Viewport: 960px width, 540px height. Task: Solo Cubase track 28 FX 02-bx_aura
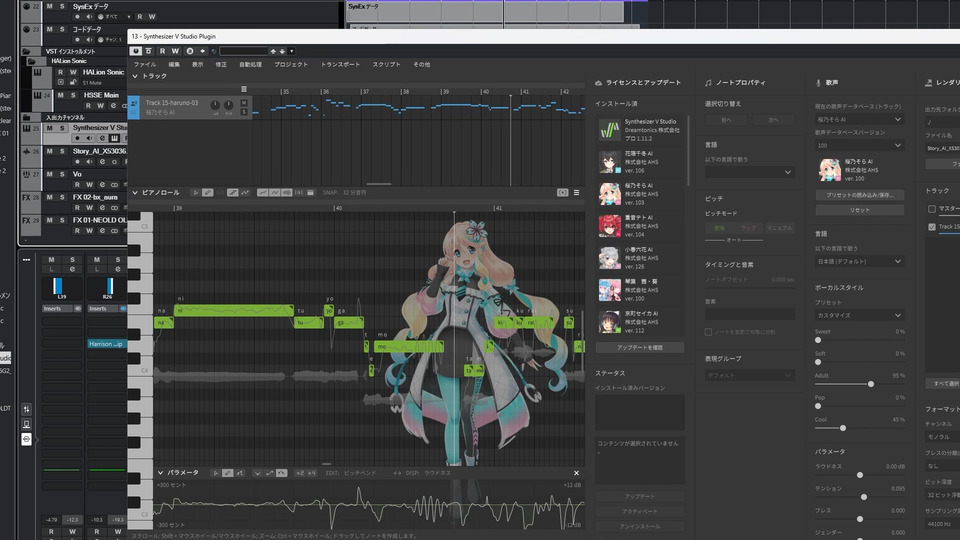(62, 198)
